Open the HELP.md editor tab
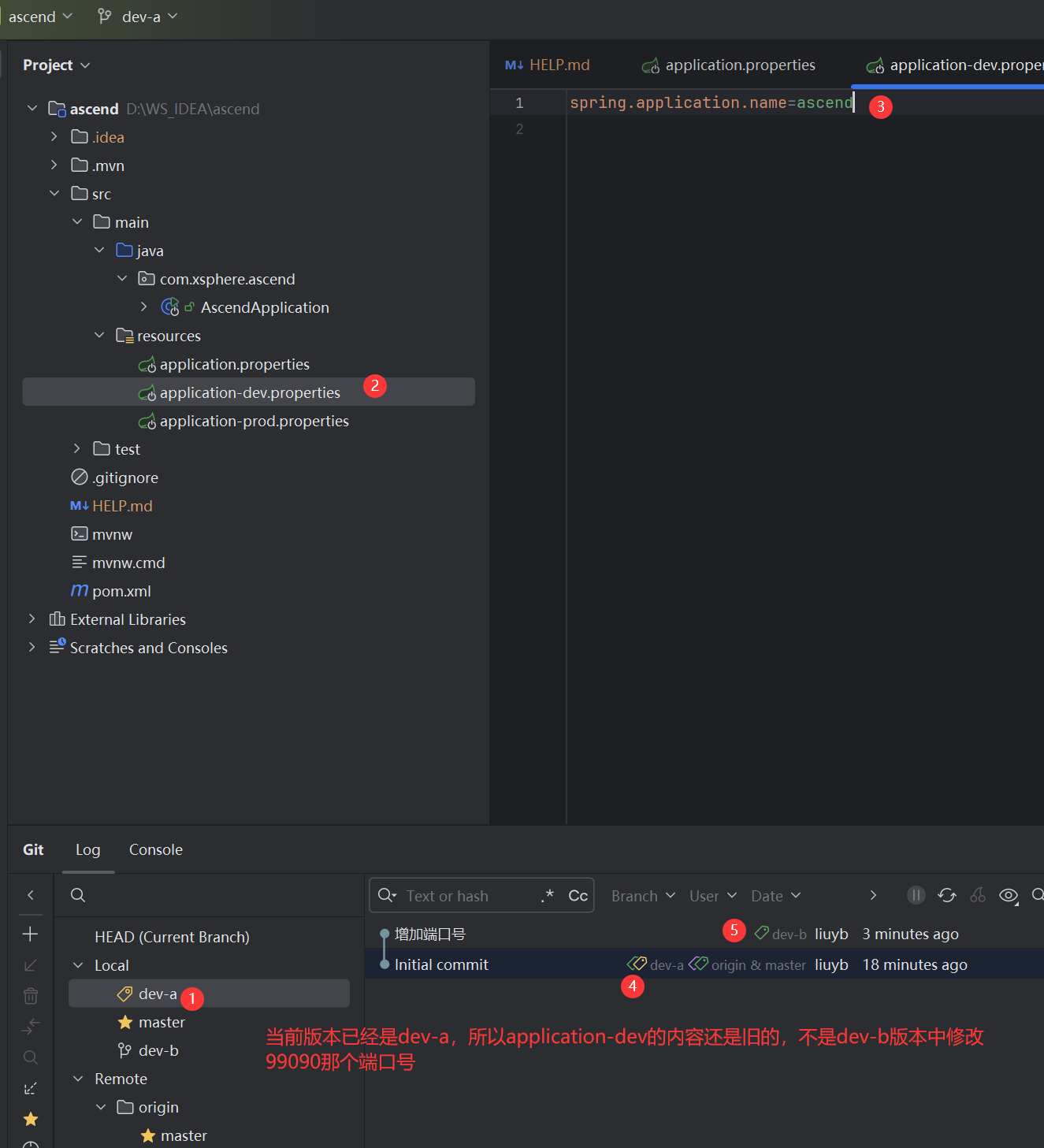The height and width of the screenshot is (1148, 1044). pyautogui.click(x=548, y=65)
